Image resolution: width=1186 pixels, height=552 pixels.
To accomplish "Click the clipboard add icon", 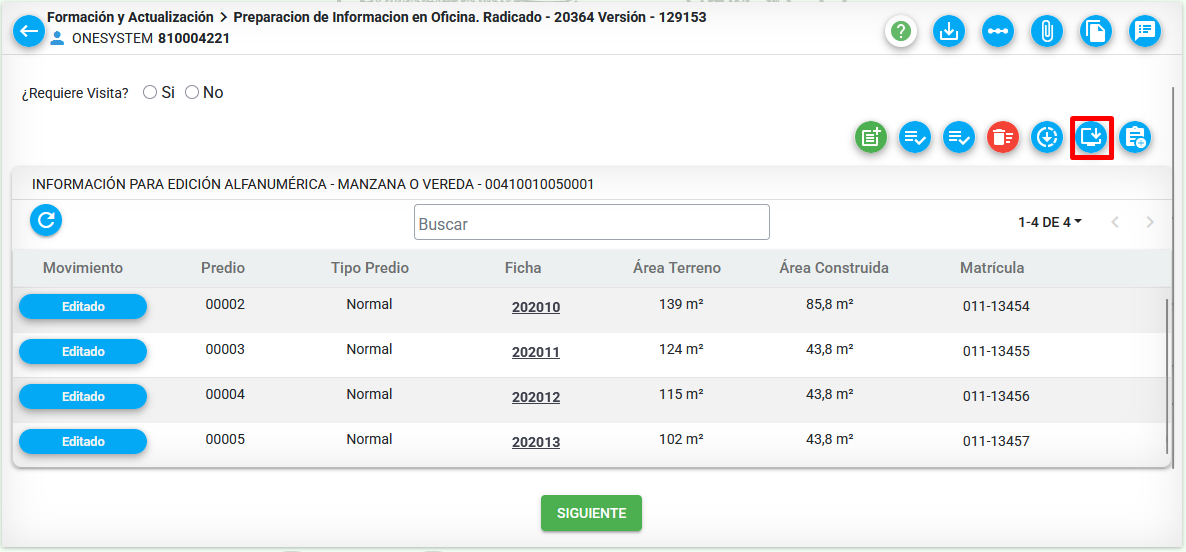I will (x=1135, y=138).
